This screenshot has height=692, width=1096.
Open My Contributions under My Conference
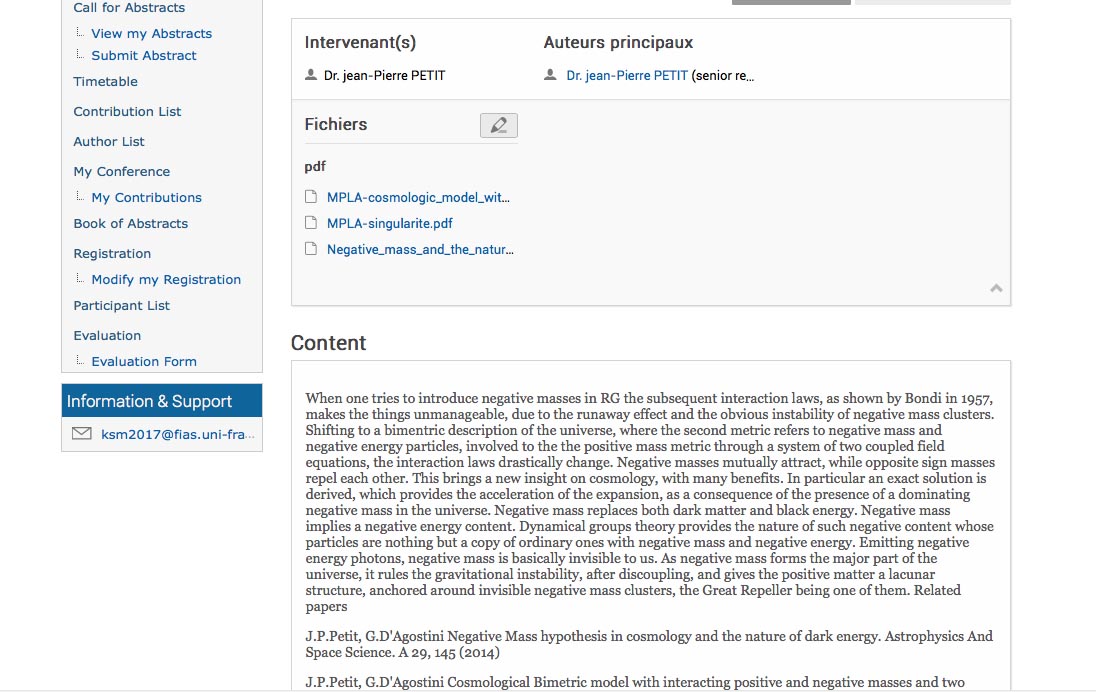[146, 197]
